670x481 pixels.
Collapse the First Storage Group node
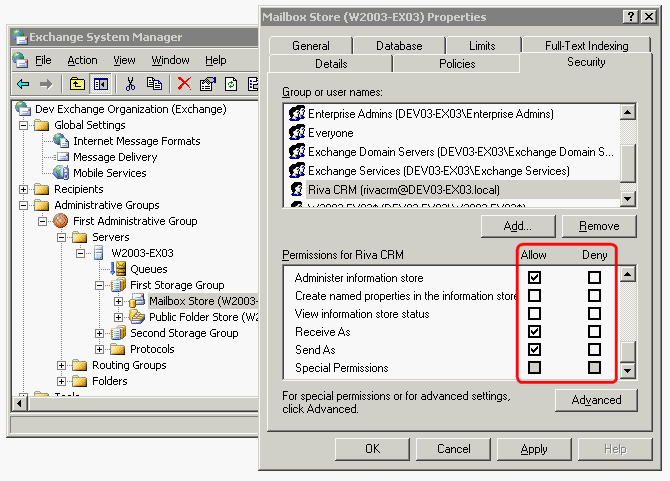pyautogui.click(x=100, y=285)
